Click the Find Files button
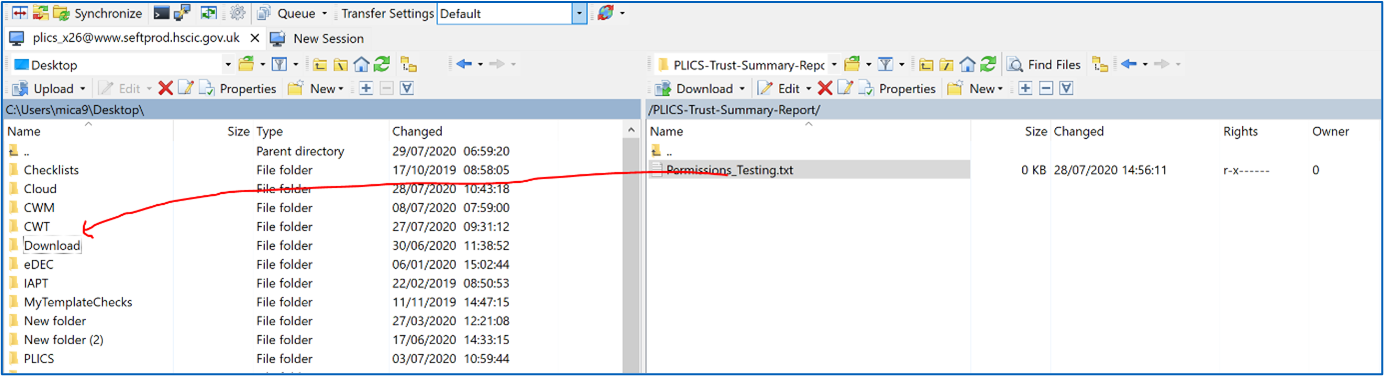The width and height of the screenshot is (1384, 376). click(1043, 65)
